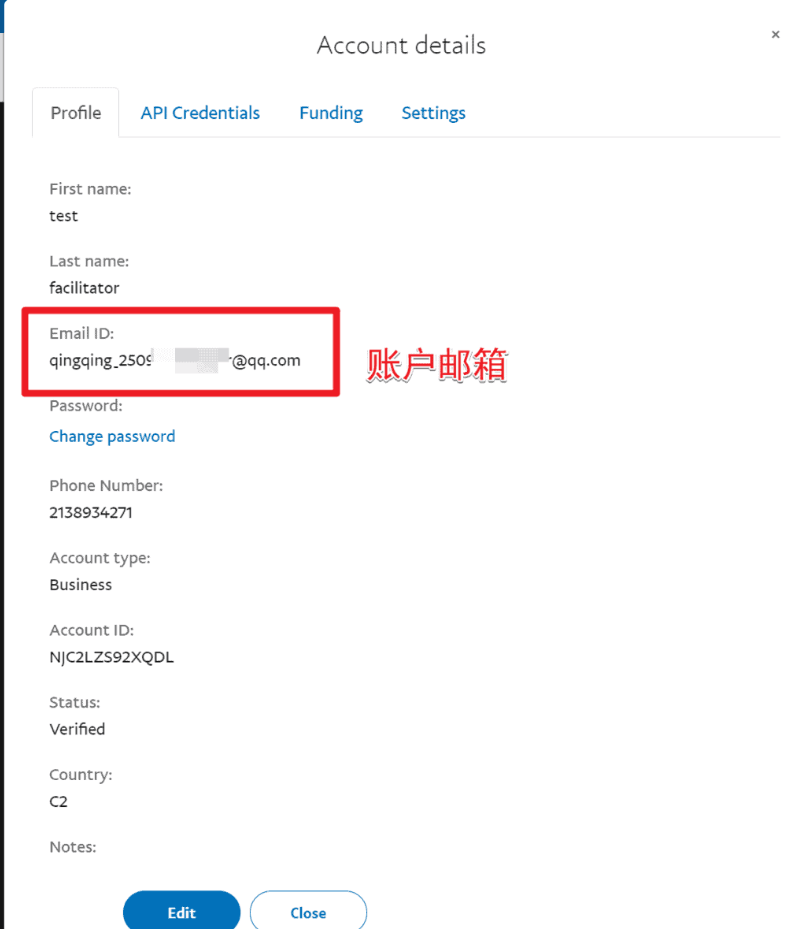798x929 pixels.
Task: Click the "Verified" status text
Action: coord(77,729)
